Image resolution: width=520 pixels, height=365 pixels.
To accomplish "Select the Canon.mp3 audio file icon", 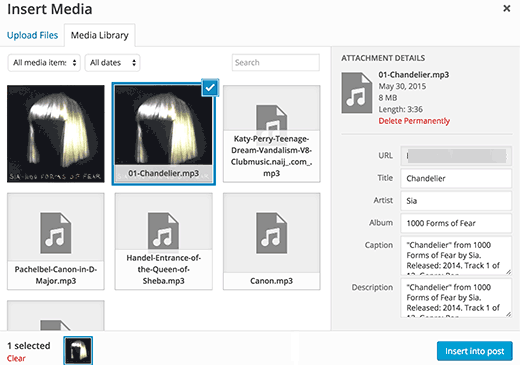I will point(271,233).
